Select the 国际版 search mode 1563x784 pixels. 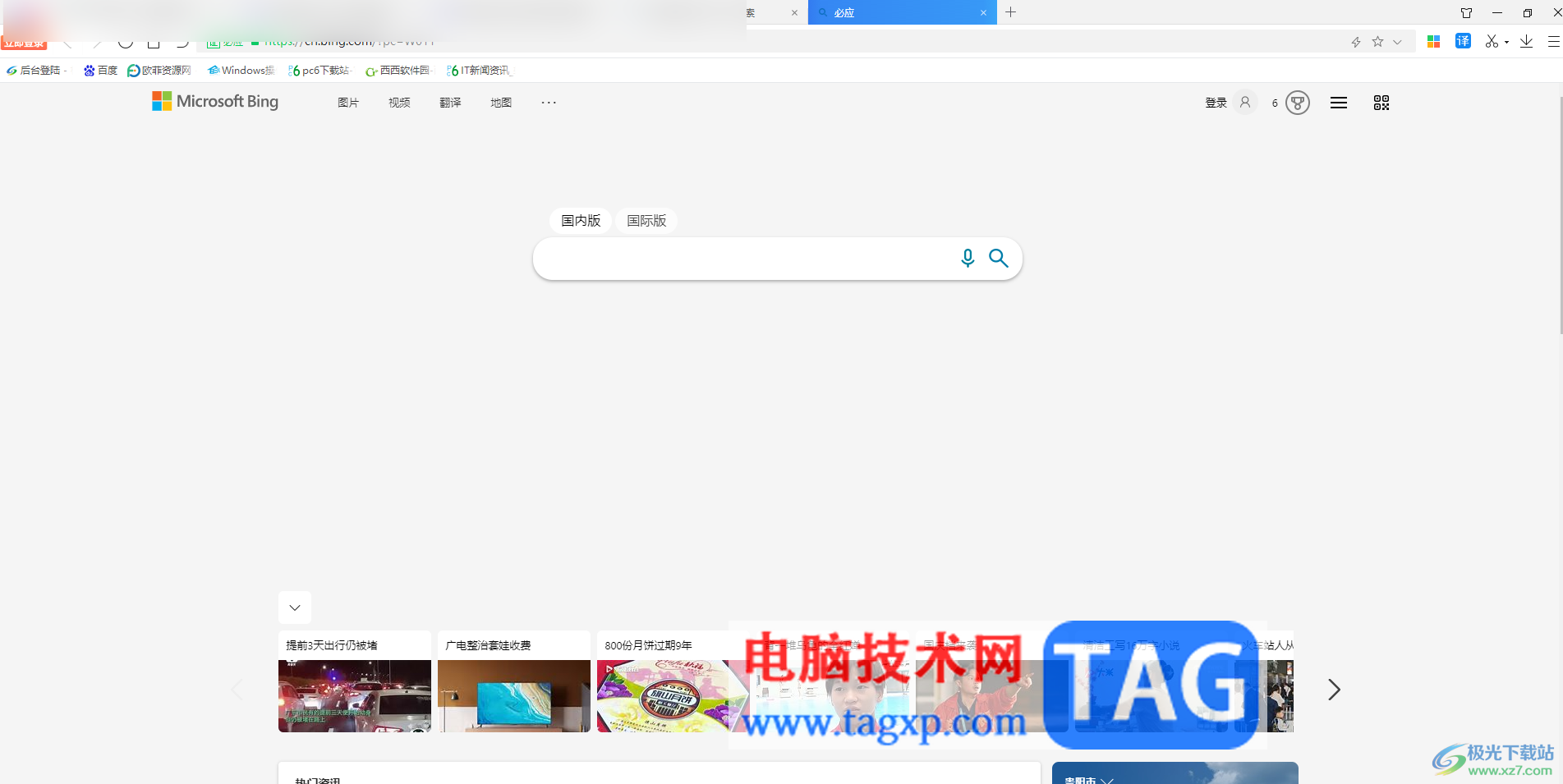(646, 221)
